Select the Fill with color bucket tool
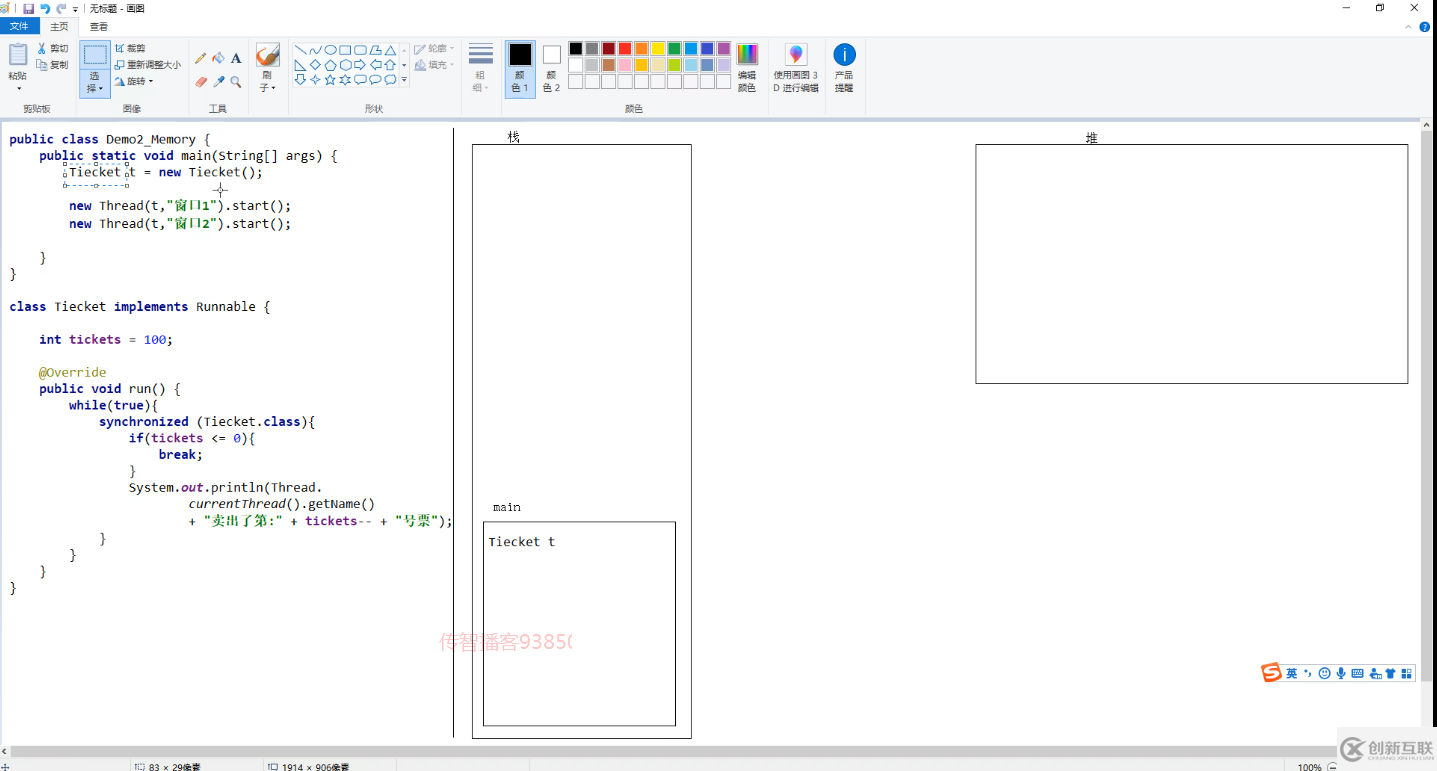The height and width of the screenshot is (771, 1437). tap(218, 58)
